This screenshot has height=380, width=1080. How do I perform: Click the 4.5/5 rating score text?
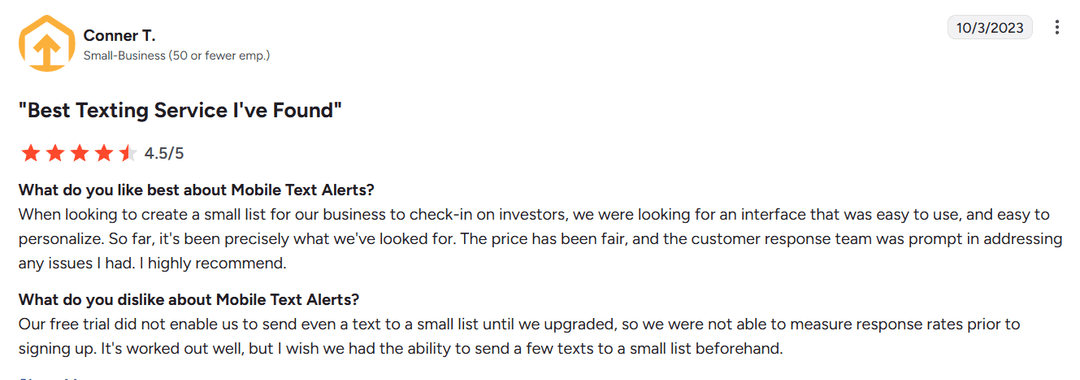164,154
